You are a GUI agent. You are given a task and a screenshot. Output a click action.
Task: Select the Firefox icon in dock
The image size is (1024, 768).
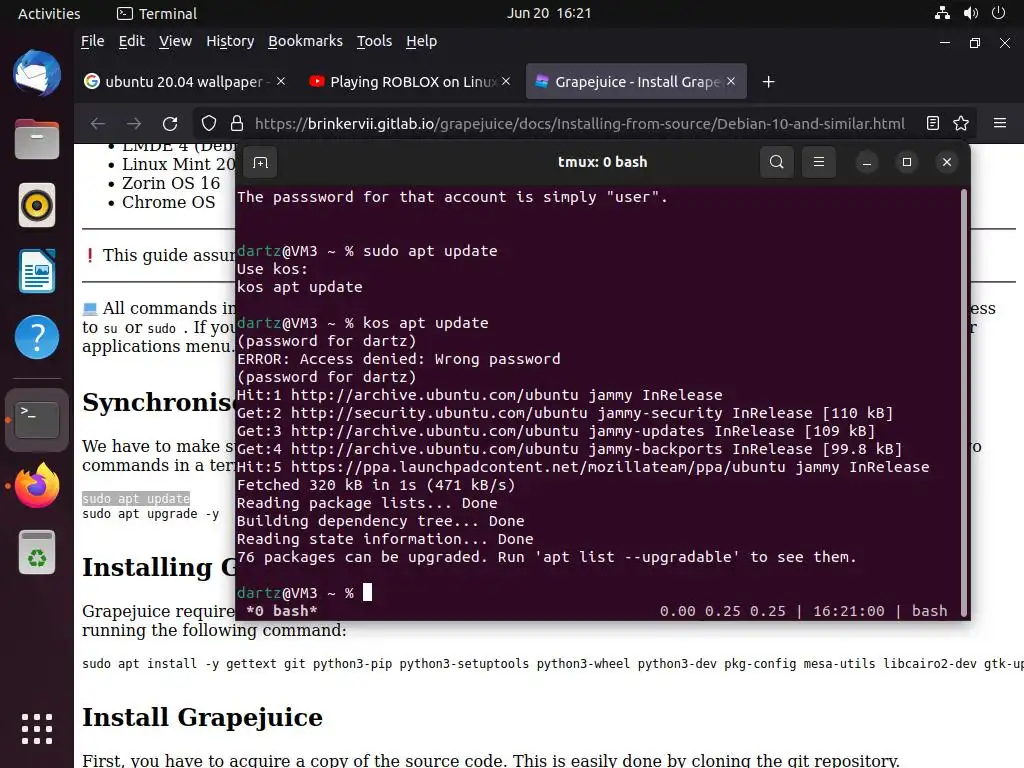coord(37,485)
